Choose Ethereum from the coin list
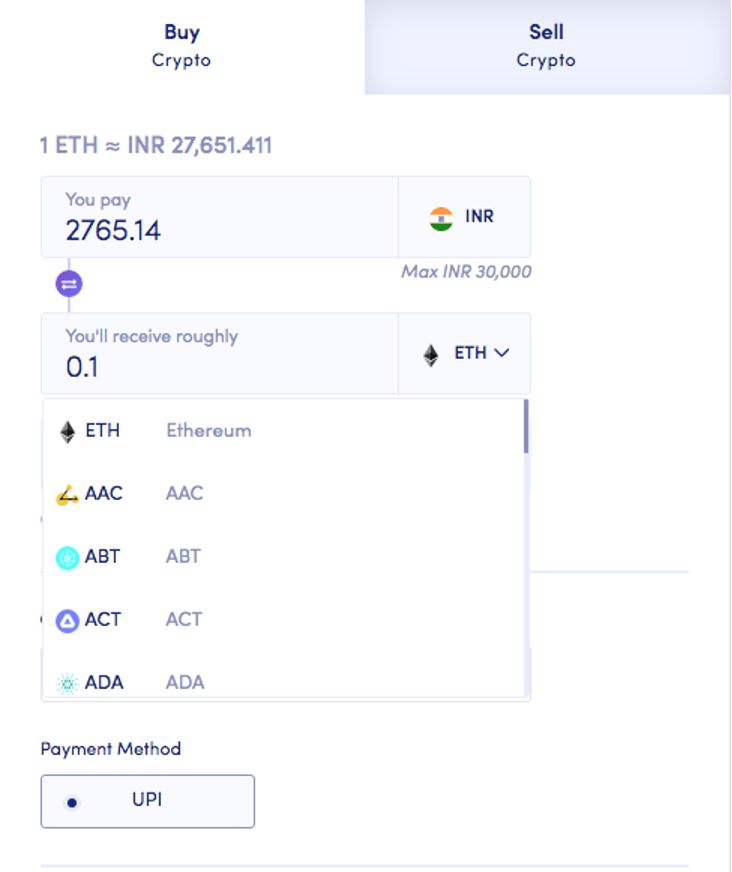This screenshot has width=732, height=872. [x=208, y=431]
